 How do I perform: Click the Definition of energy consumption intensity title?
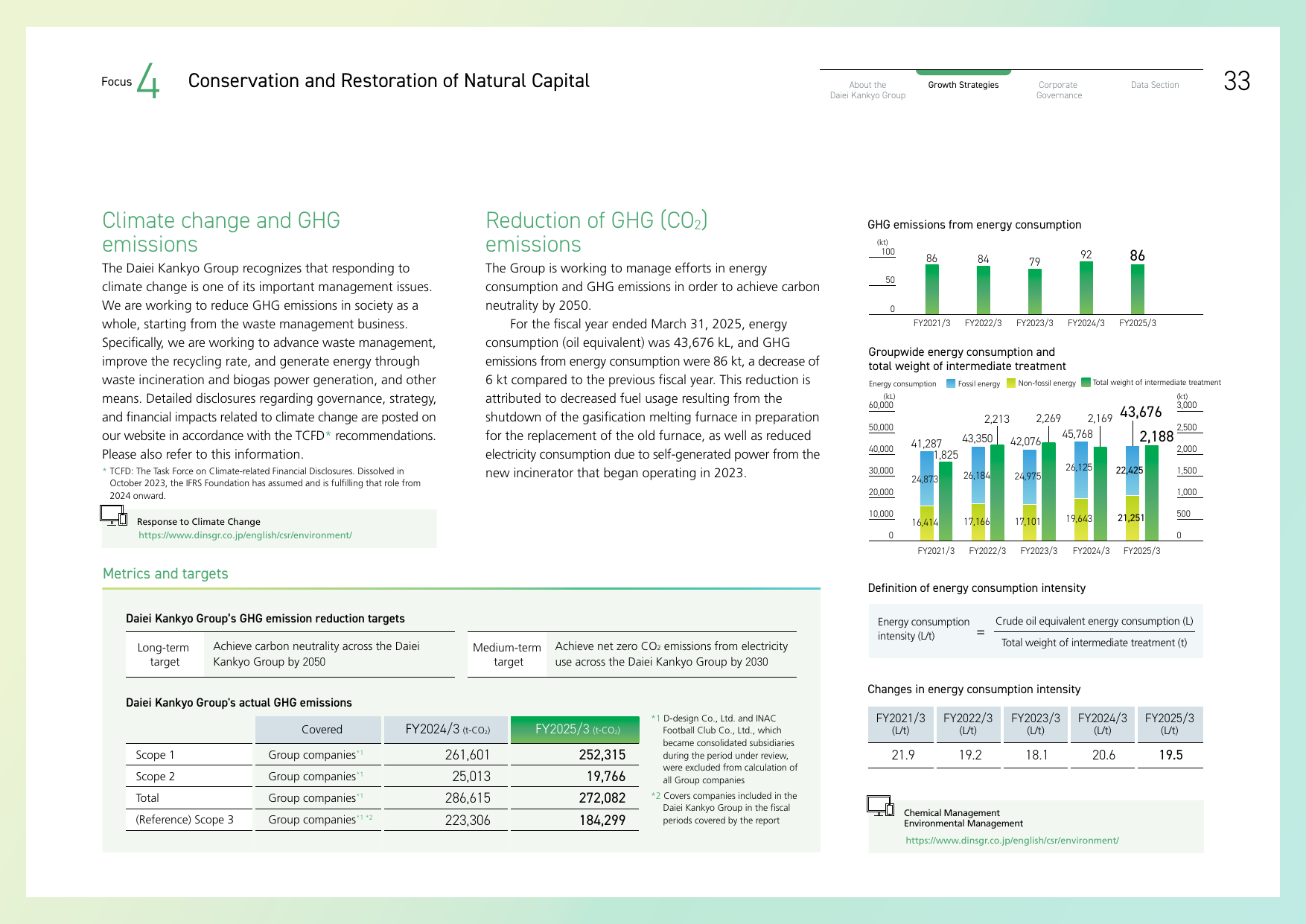(x=976, y=588)
